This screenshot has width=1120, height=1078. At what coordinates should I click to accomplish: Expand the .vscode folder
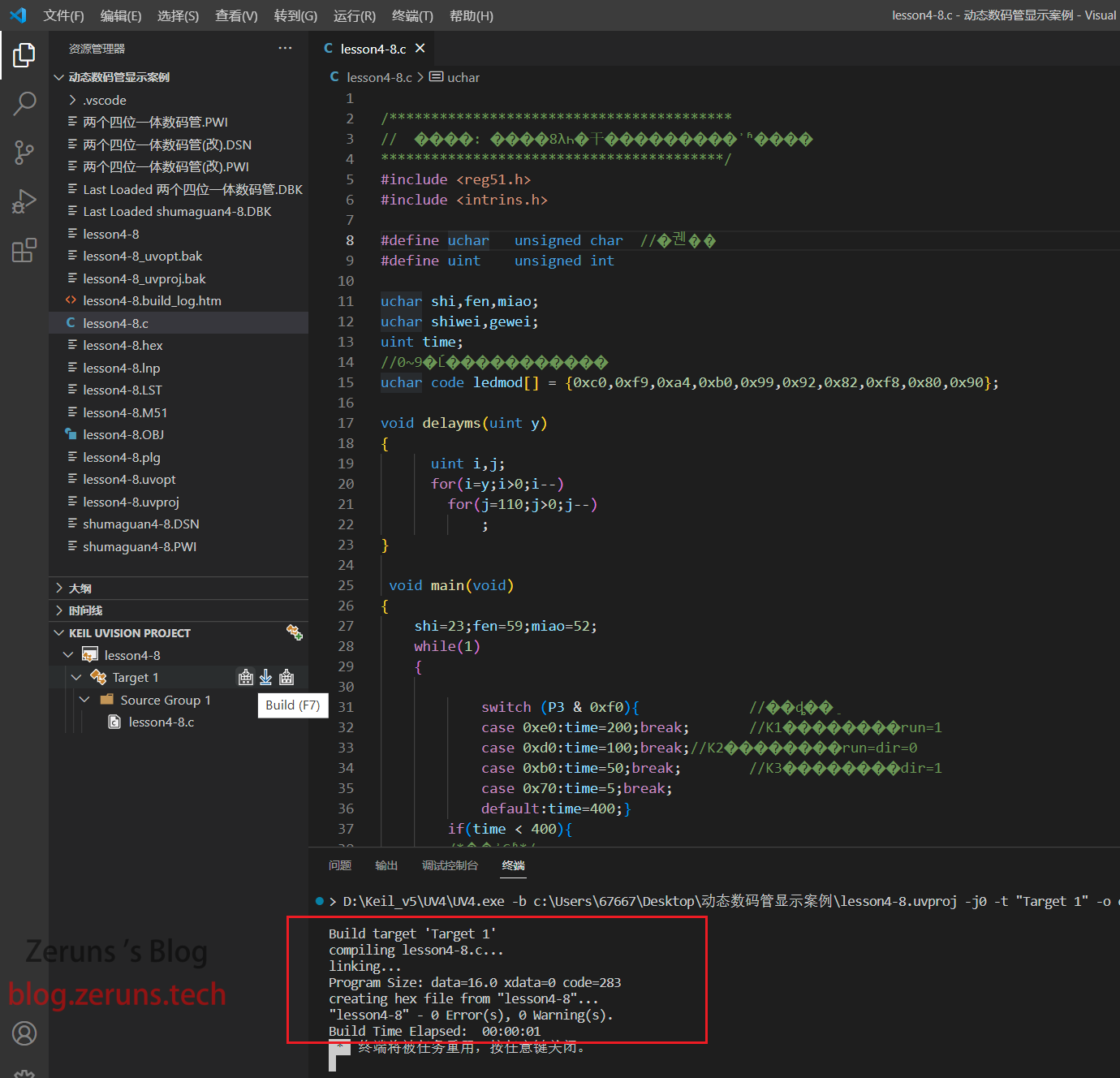click(x=105, y=100)
